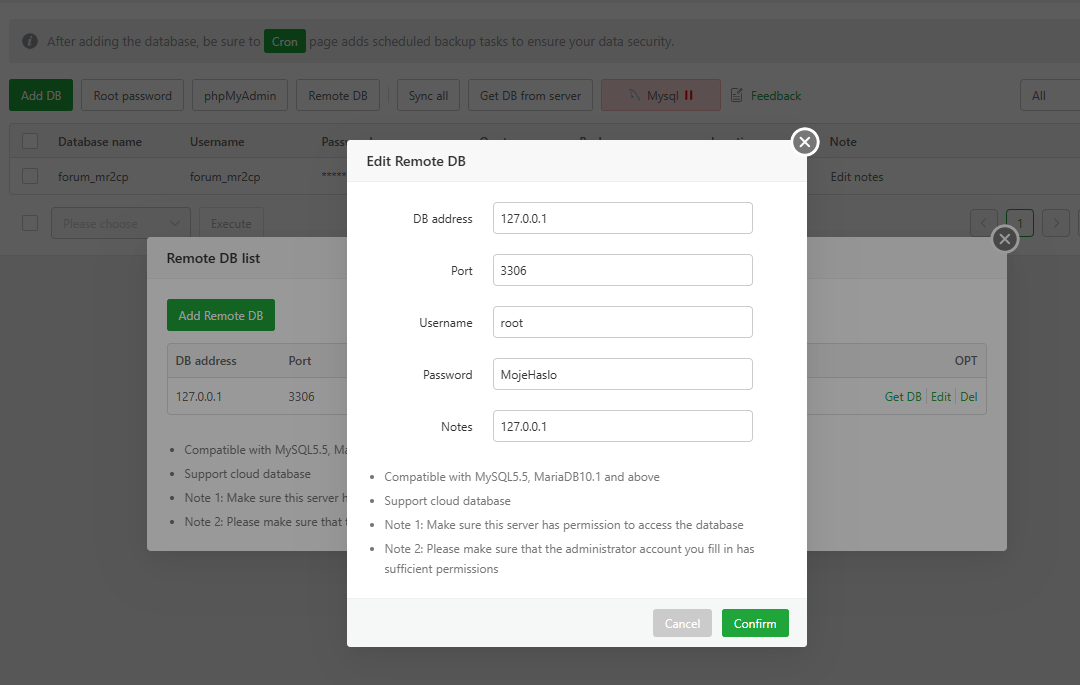1080x685 pixels.
Task: Close the Edit Remote DB dialog
Action: (x=805, y=142)
